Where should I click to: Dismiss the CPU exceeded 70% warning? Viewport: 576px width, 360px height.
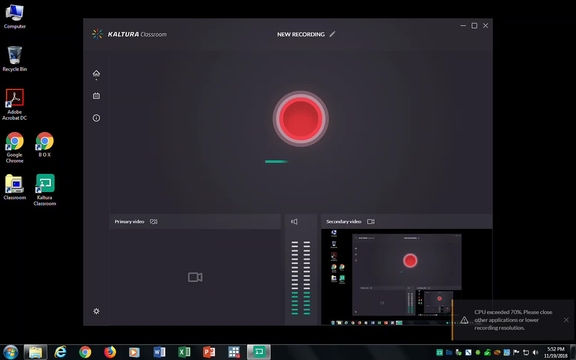(x=566, y=320)
